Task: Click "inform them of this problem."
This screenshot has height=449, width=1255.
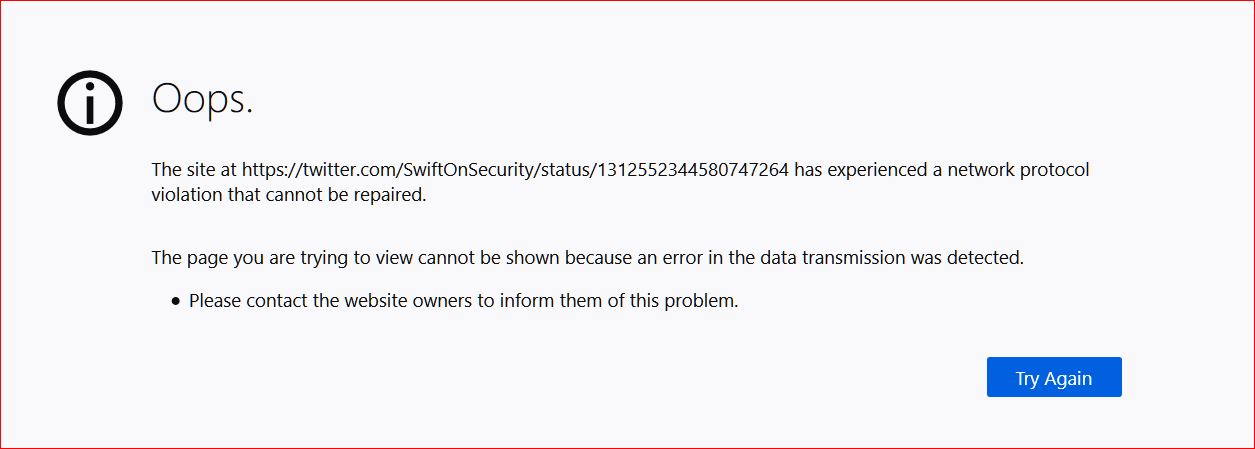Action: [619, 300]
